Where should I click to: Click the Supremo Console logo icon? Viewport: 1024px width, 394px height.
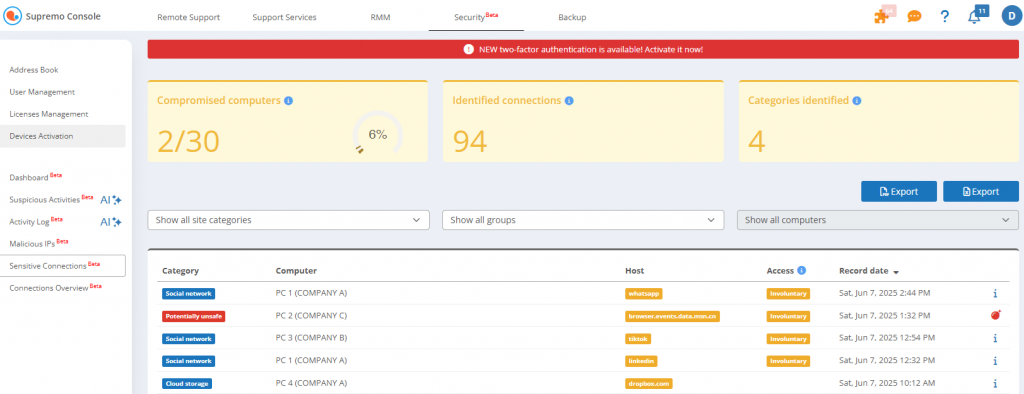[12, 16]
